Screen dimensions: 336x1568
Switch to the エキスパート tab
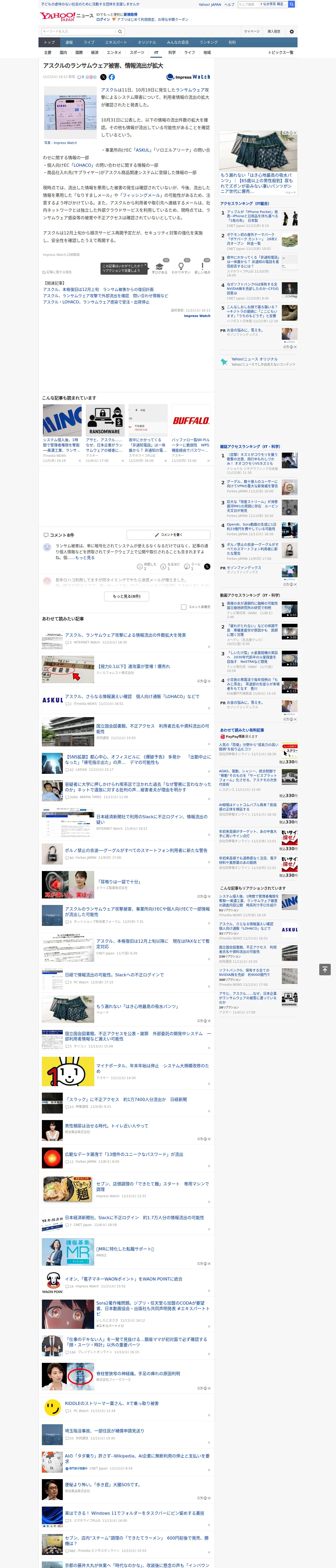coord(116,43)
